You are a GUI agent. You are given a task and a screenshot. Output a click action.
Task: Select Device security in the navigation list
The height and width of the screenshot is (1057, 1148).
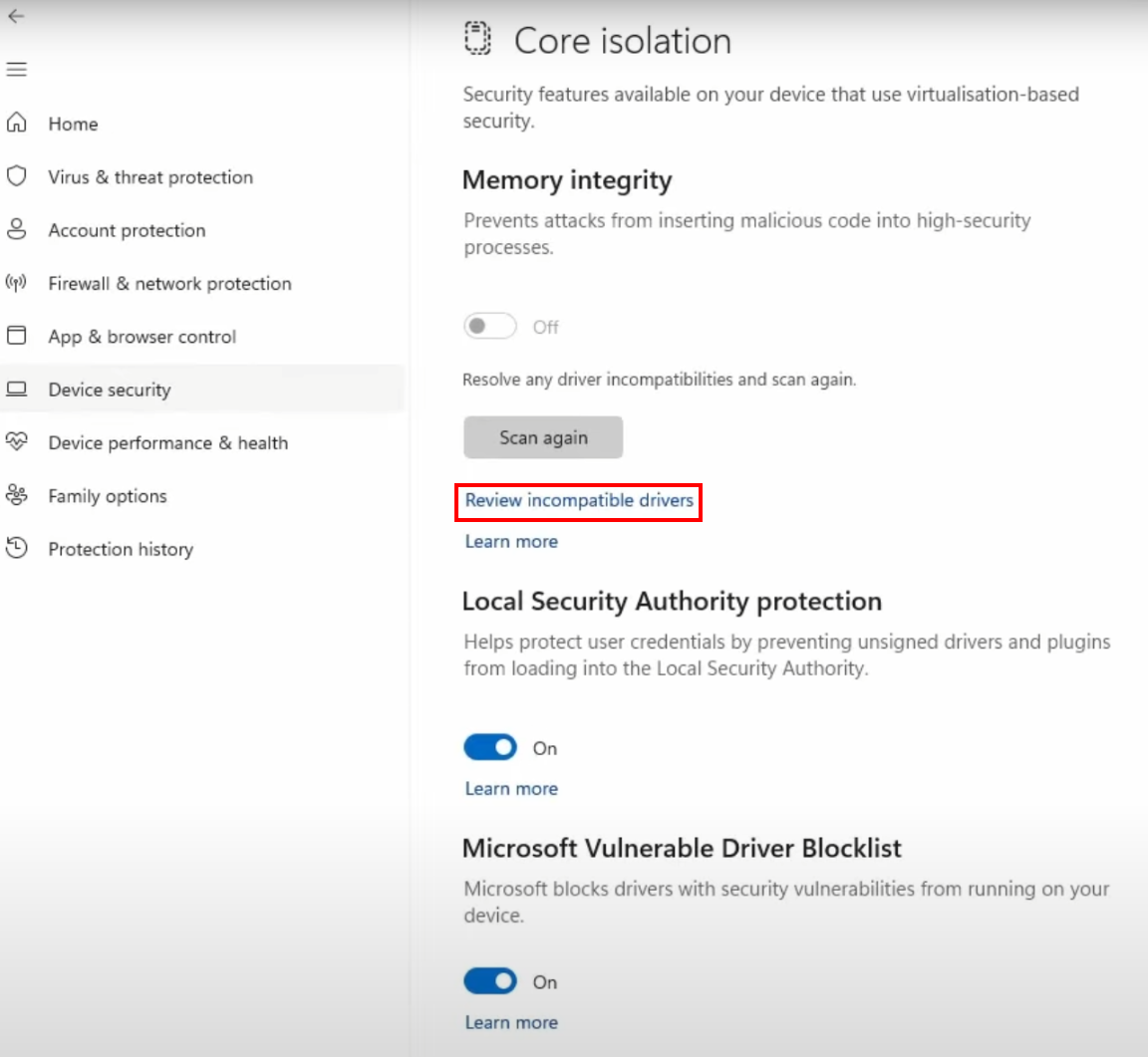click(x=110, y=390)
